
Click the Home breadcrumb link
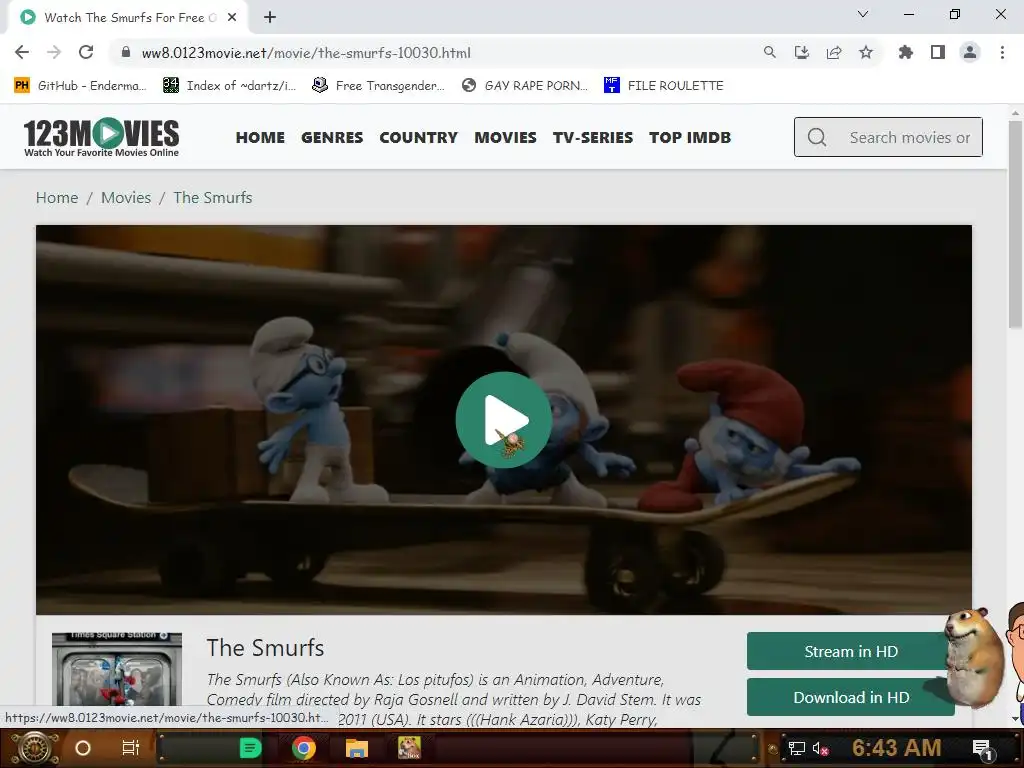coord(57,197)
